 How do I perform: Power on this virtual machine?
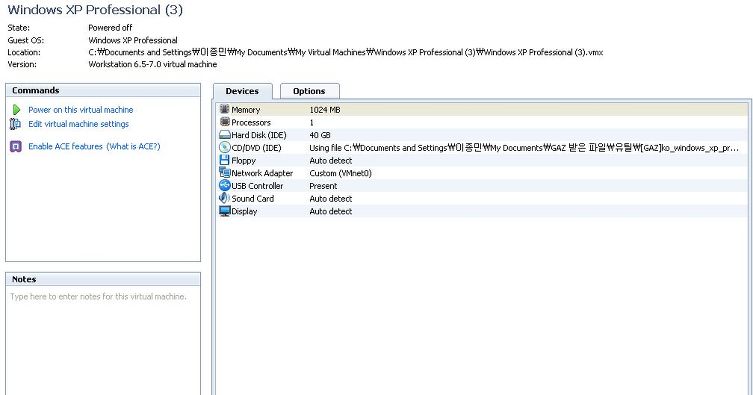tap(81, 110)
